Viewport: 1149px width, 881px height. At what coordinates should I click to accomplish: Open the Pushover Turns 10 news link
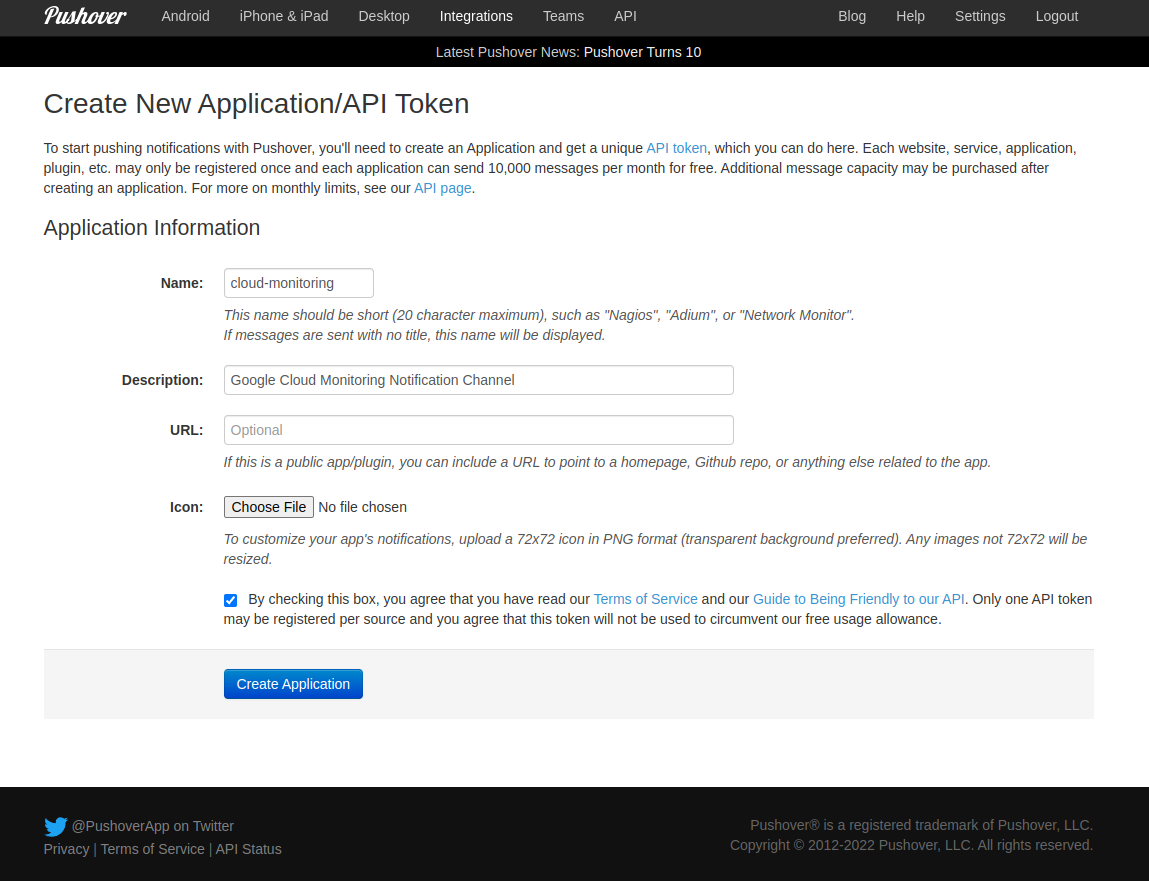643,52
